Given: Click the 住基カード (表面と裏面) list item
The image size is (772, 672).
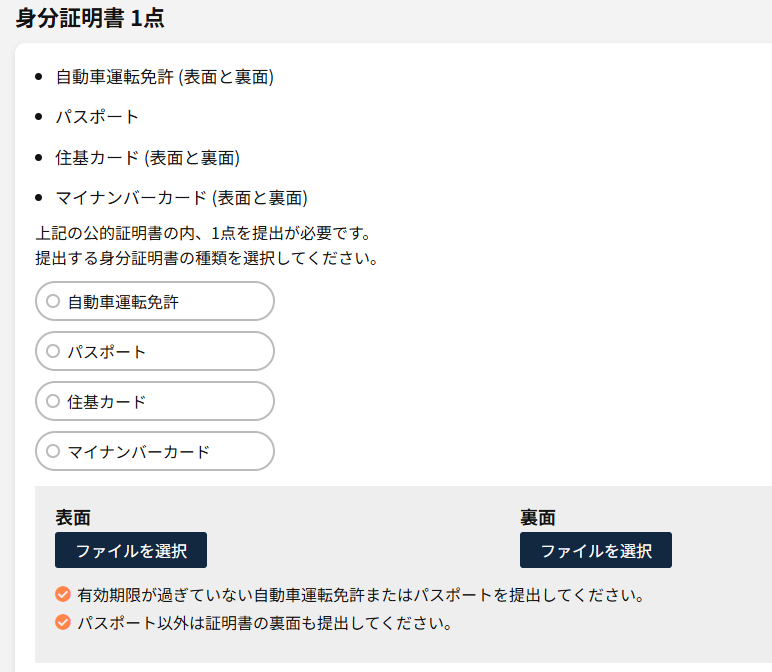Looking at the screenshot, I should pos(148,157).
